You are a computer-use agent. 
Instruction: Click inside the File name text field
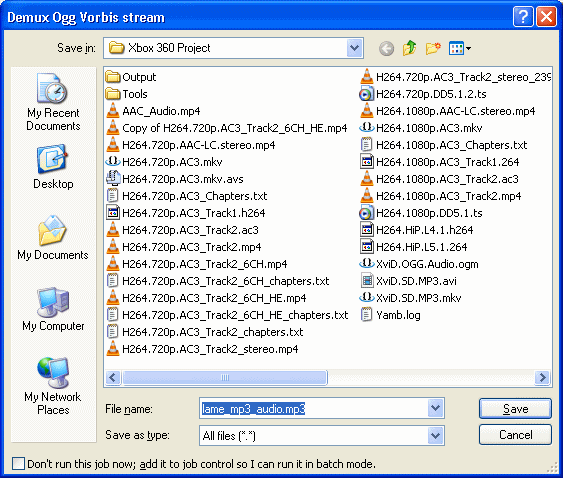[314, 408]
